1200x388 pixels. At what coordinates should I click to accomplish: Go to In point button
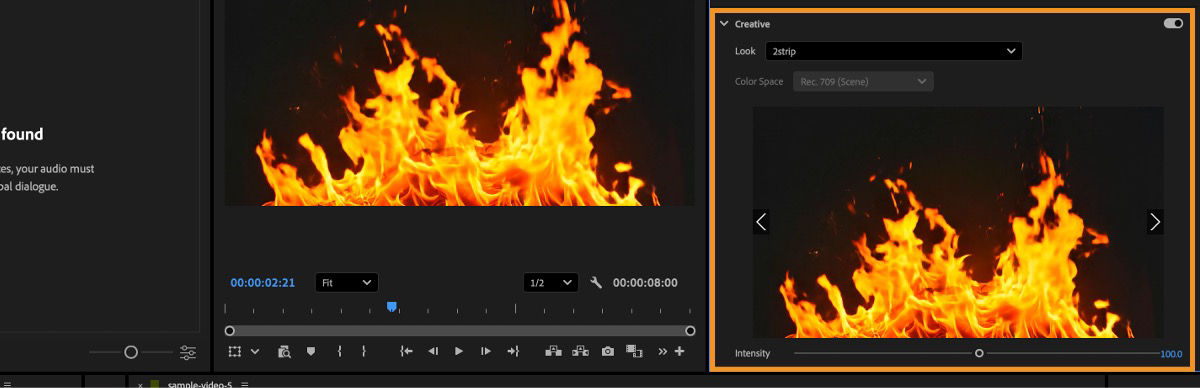(x=406, y=351)
